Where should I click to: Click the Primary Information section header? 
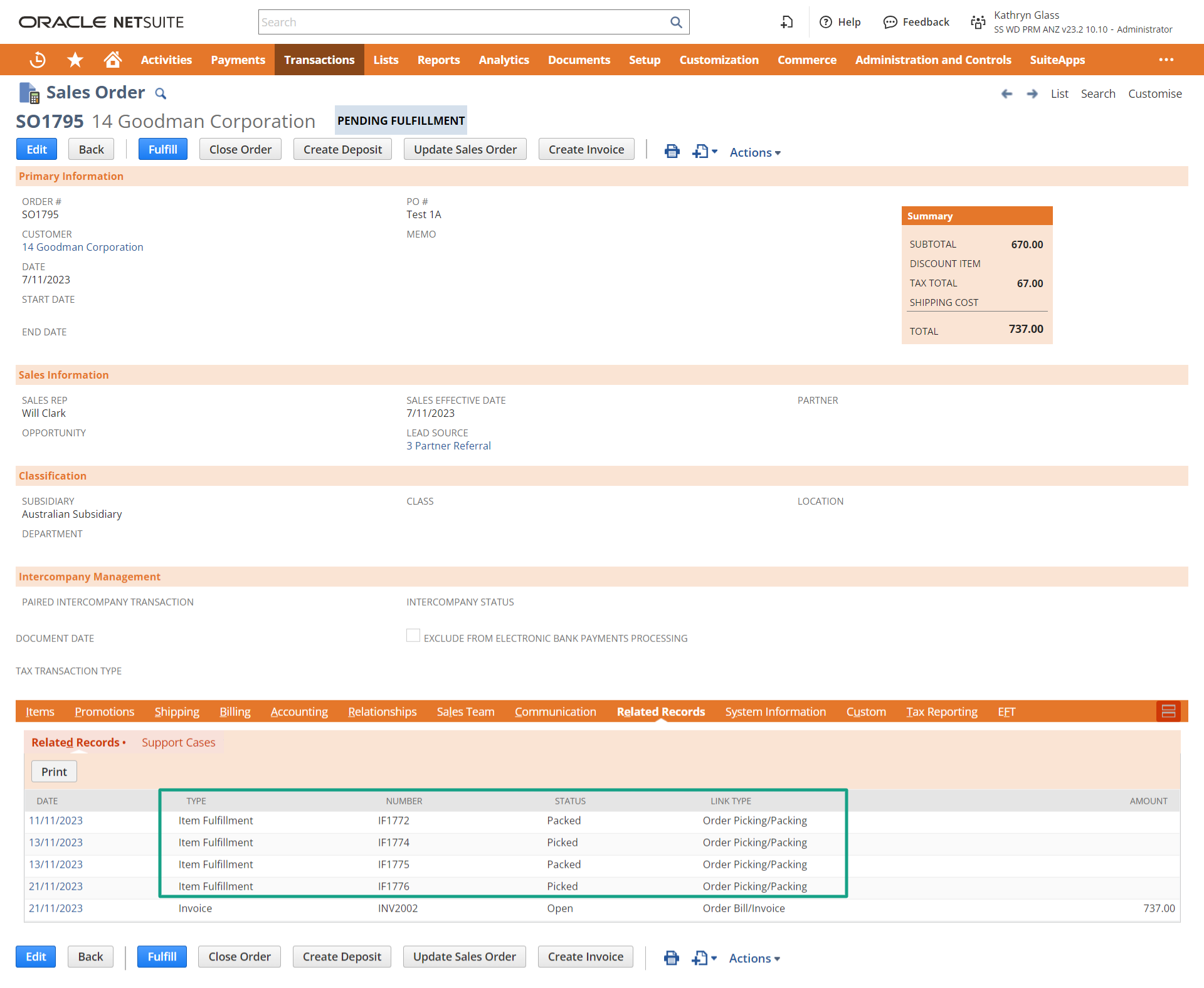tap(602, 176)
